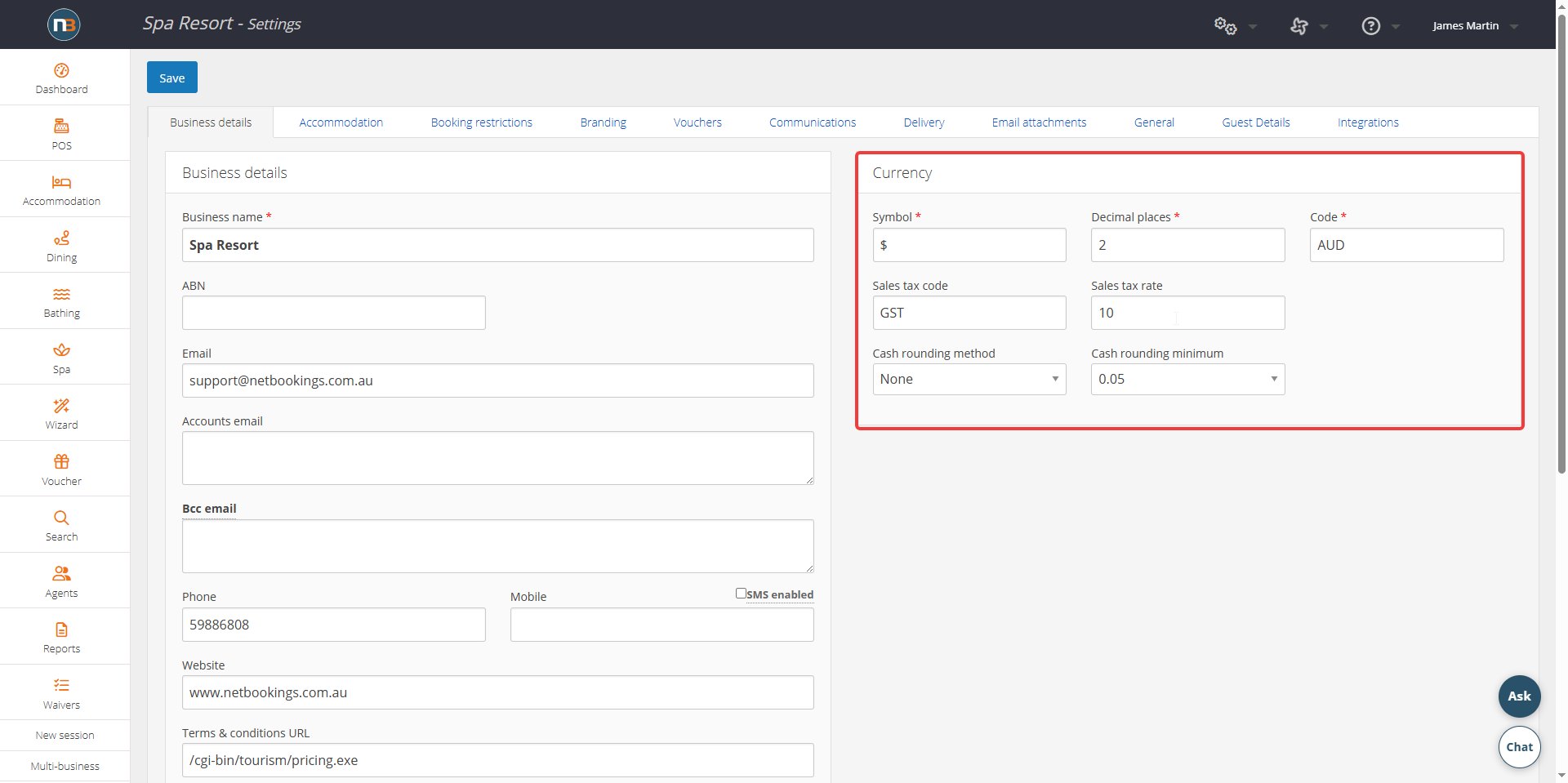Viewport: 1568px width, 783px height.
Task: Click the currency Symbol input field
Action: coord(969,245)
